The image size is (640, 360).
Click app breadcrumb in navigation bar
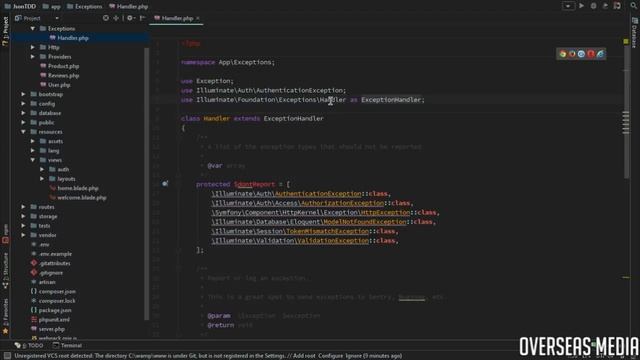51,6
